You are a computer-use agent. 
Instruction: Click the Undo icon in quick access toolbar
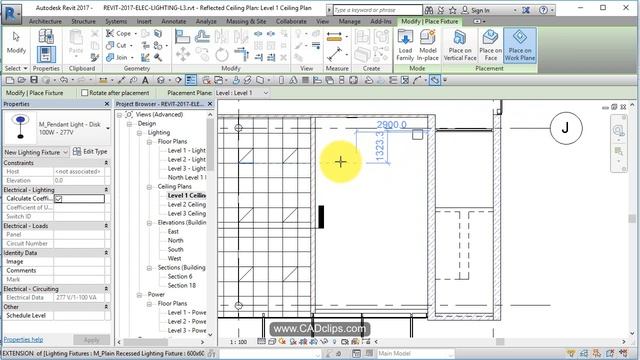click(x=64, y=80)
